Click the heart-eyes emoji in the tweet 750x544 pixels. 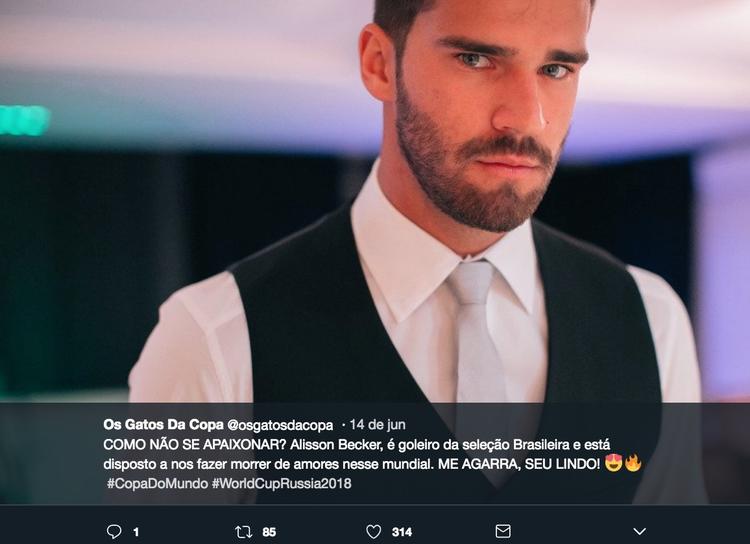tap(614, 464)
